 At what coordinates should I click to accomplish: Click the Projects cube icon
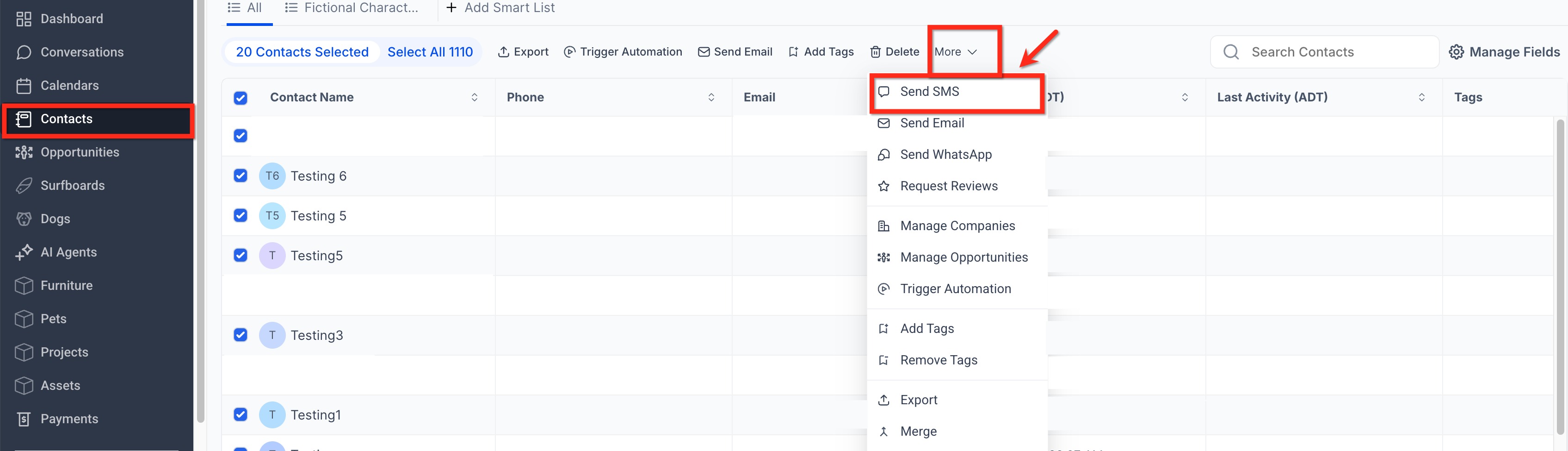point(24,352)
